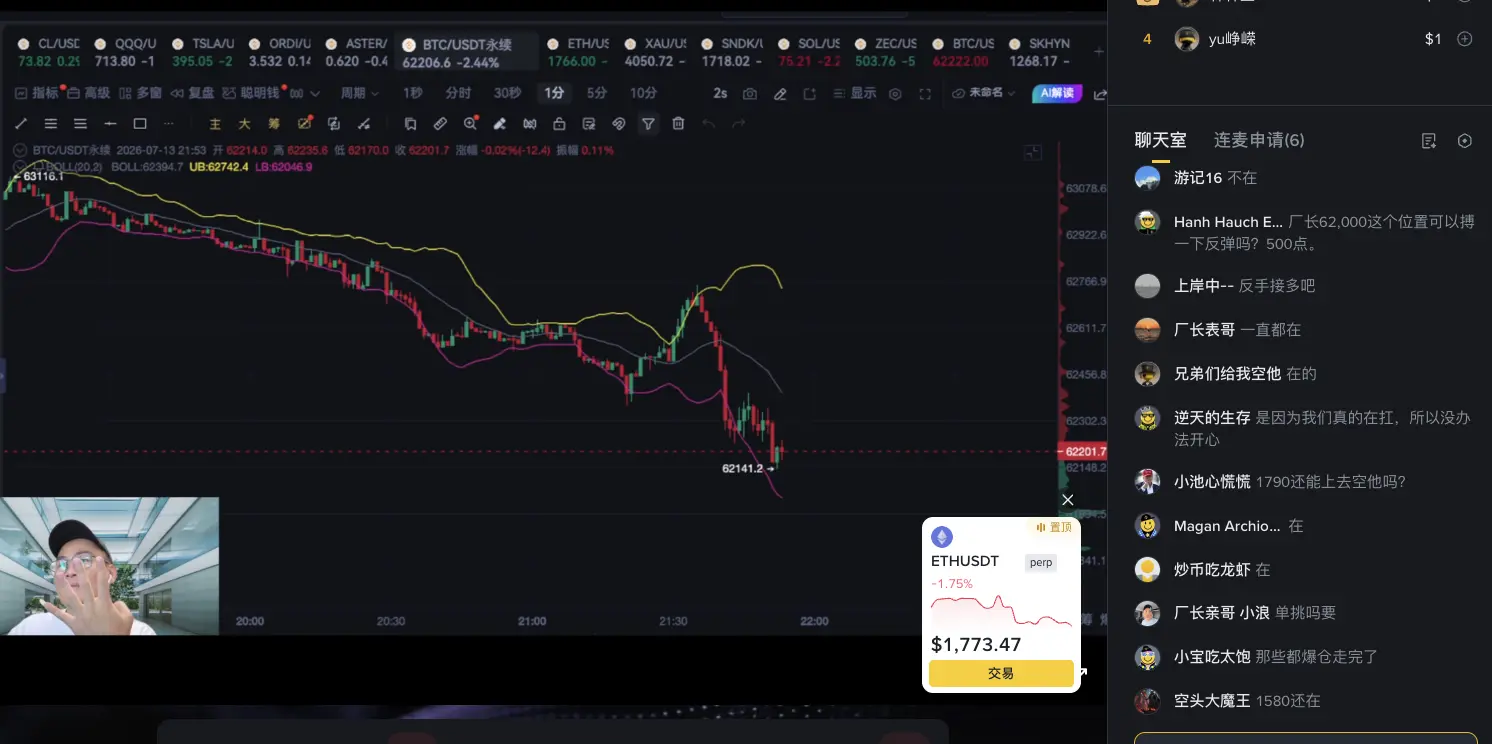Viewport: 1492px width, 744px height.
Task: Enter fullscreen chart mode
Action: [x=925, y=93]
